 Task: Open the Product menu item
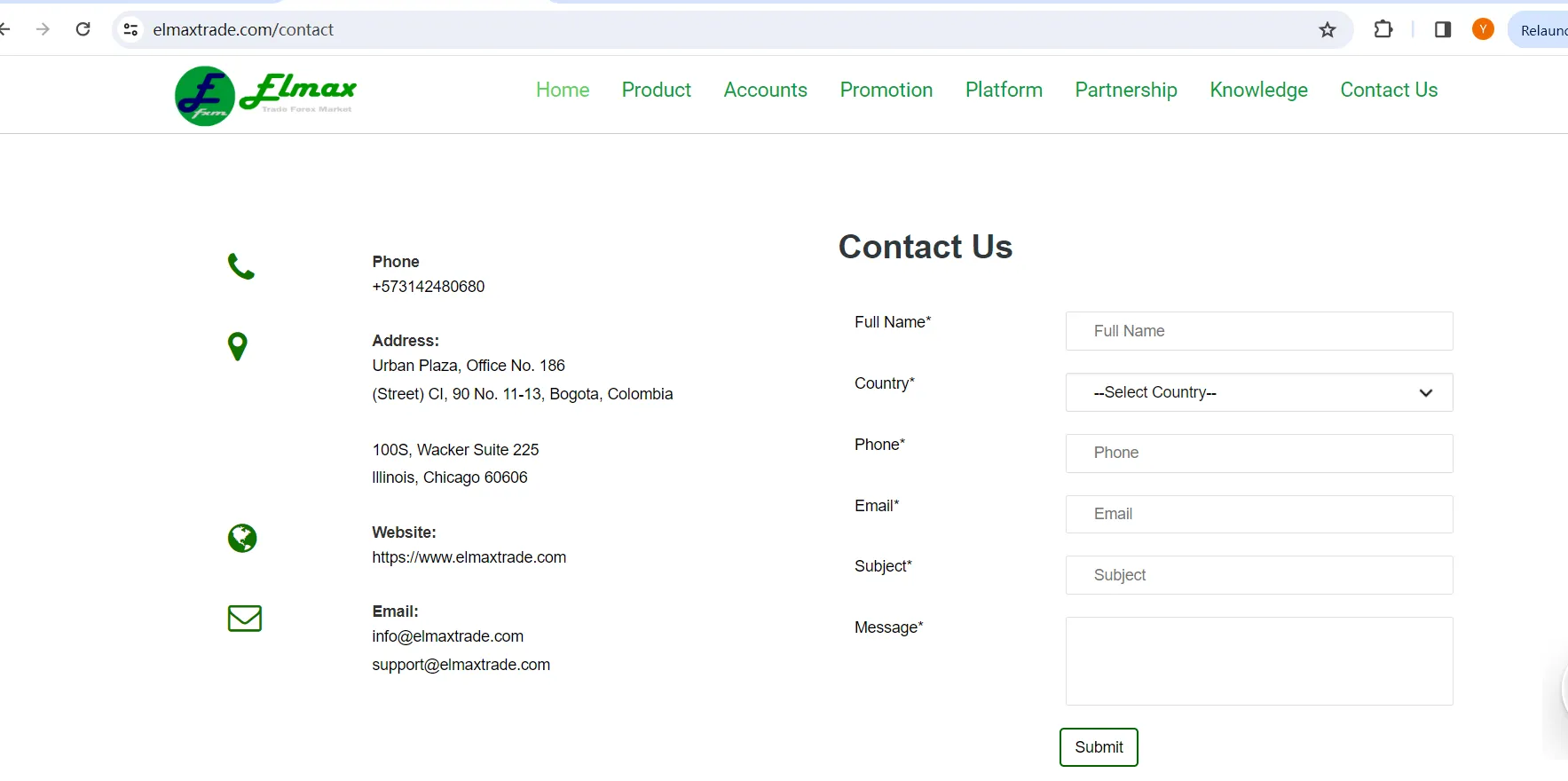657,90
